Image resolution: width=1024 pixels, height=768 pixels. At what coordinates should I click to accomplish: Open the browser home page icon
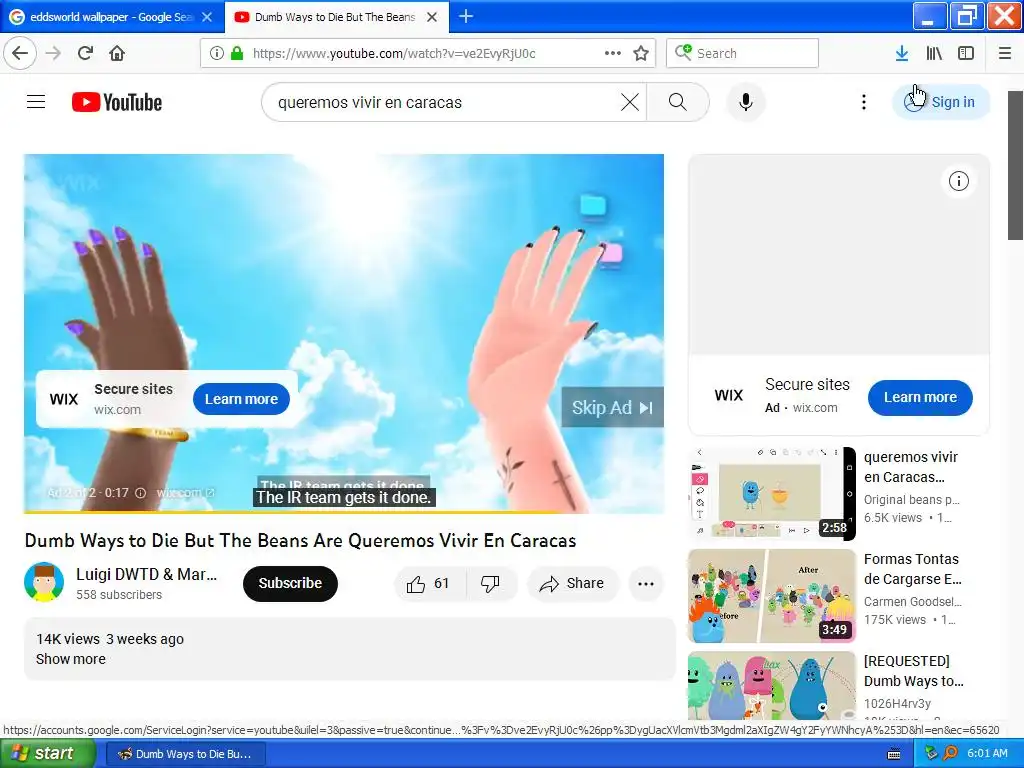[117, 53]
